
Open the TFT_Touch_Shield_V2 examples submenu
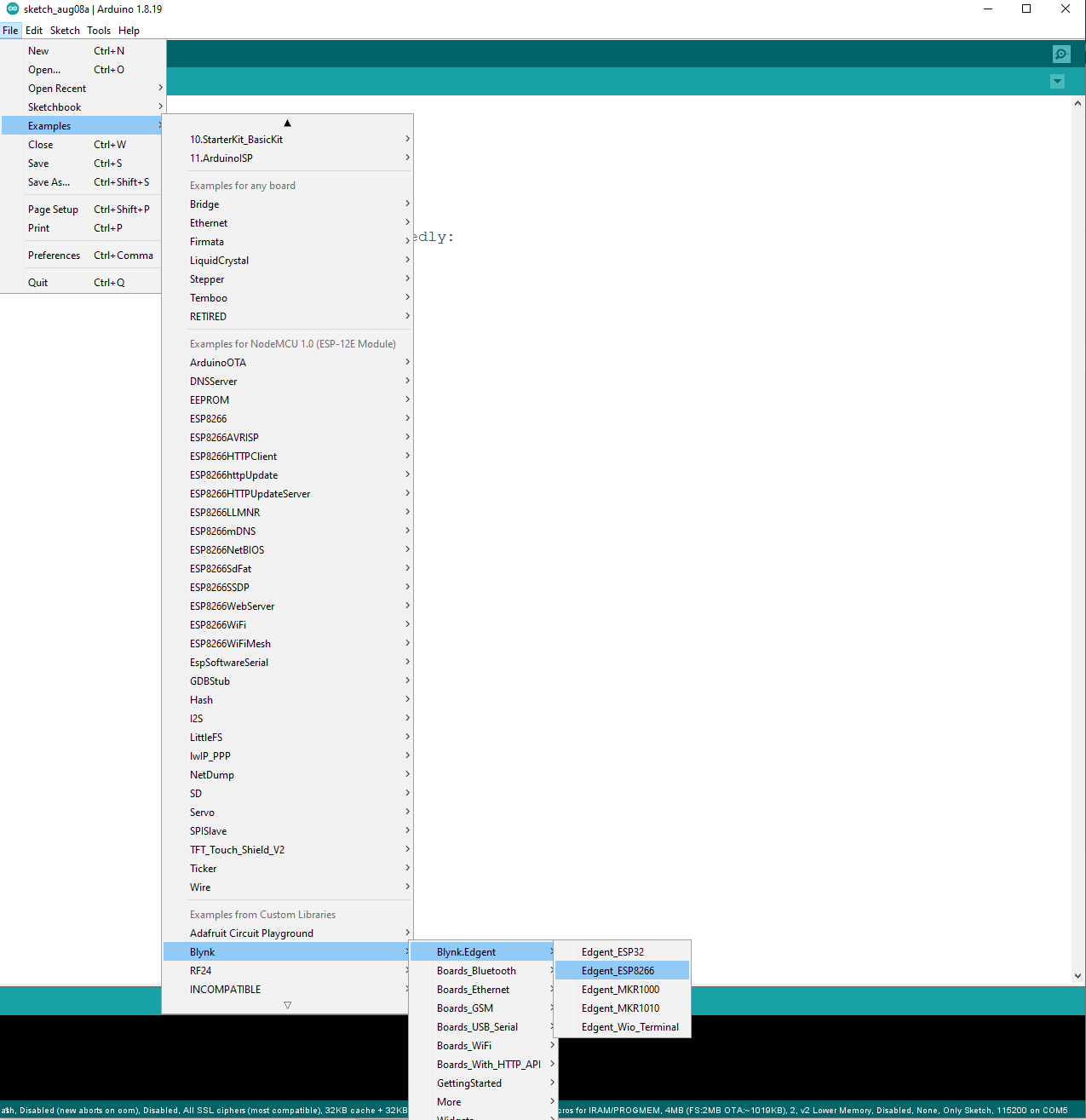tap(287, 850)
